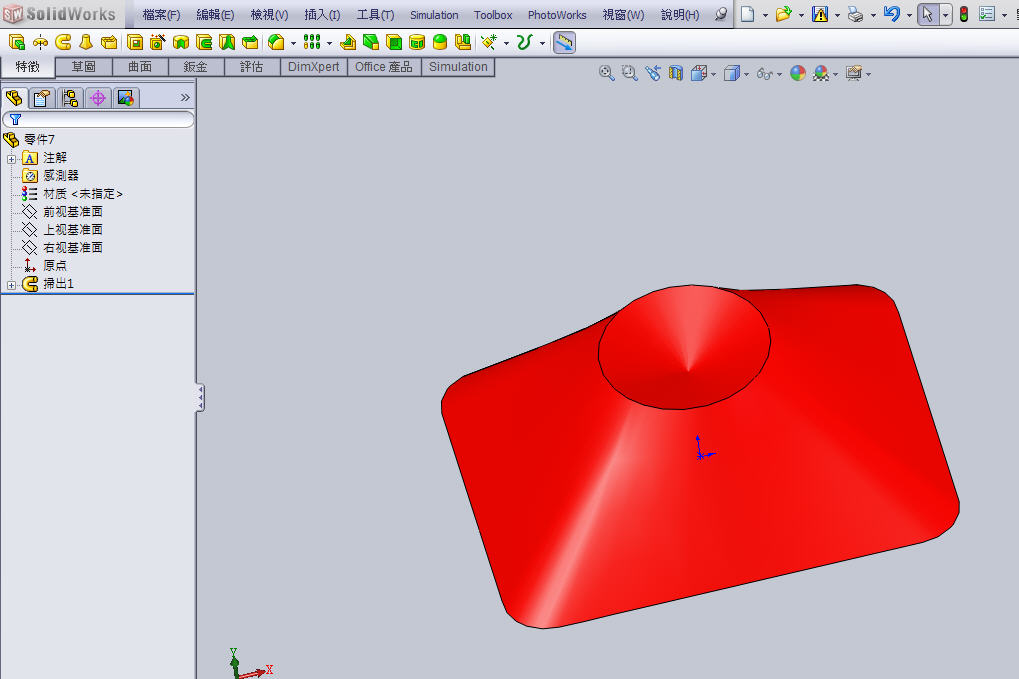
Task: Open the PropertyManager panel tab
Action: (x=42, y=98)
